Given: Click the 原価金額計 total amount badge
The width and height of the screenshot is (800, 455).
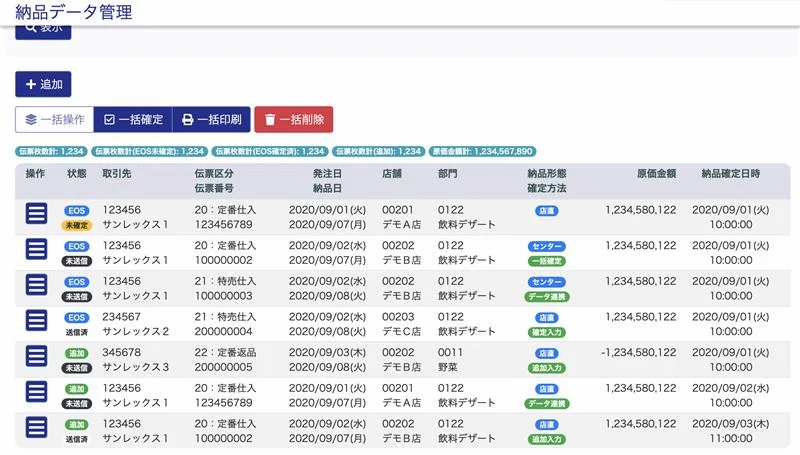Looking at the screenshot, I should (x=480, y=151).
